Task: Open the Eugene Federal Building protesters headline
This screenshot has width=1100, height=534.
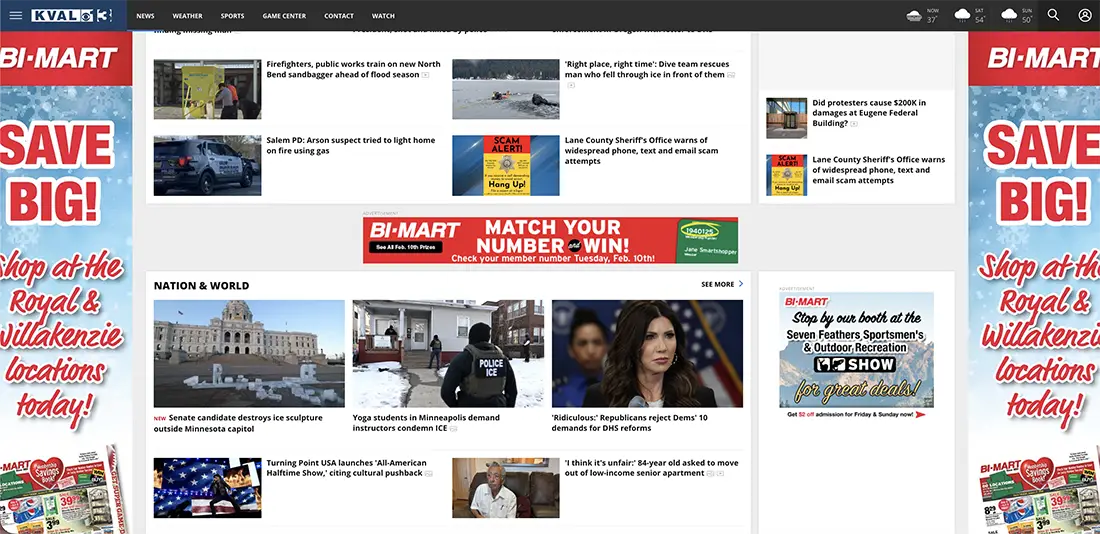Action: click(x=869, y=112)
